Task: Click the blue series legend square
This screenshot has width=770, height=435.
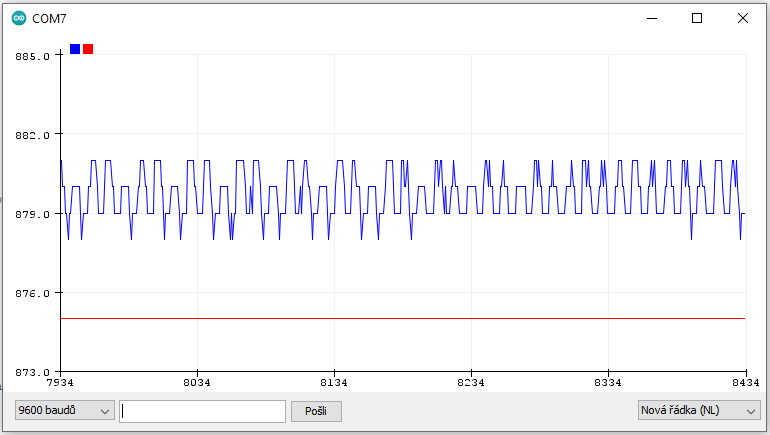Action: [75, 49]
